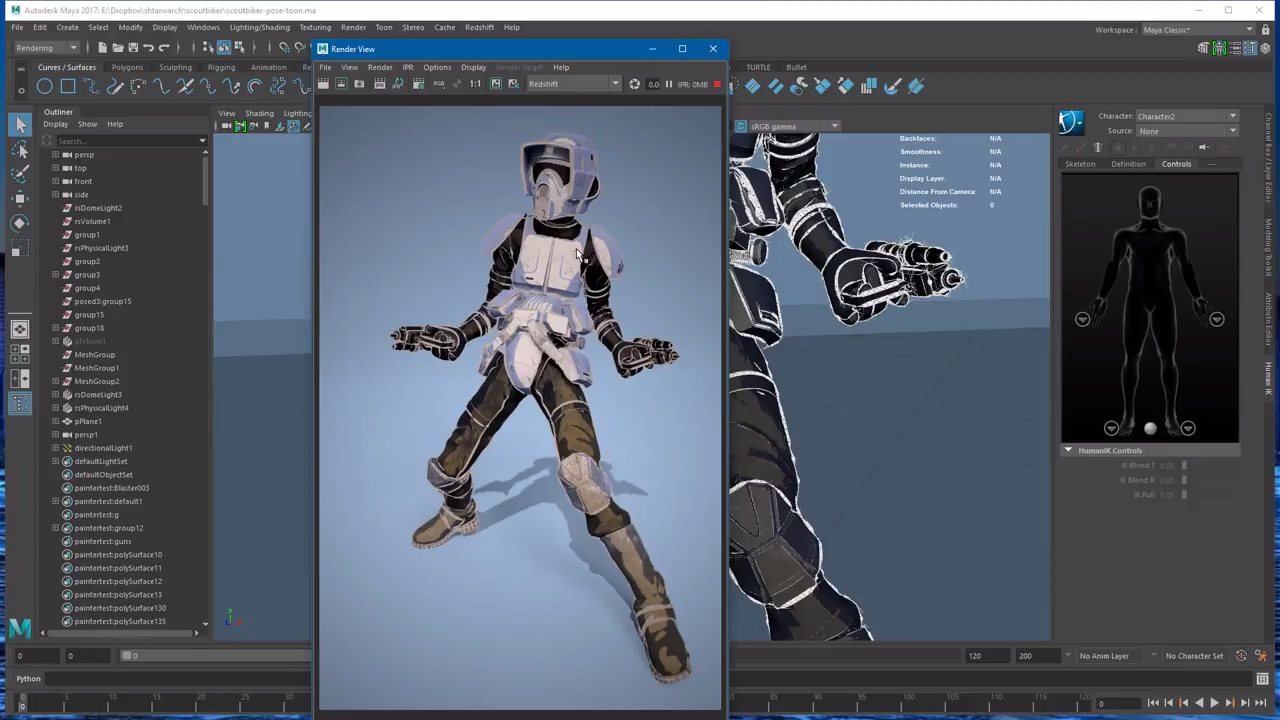The width and height of the screenshot is (1280, 720).
Task: Select four-pane layout icon in left toolbox
Action: coord(20,353)
